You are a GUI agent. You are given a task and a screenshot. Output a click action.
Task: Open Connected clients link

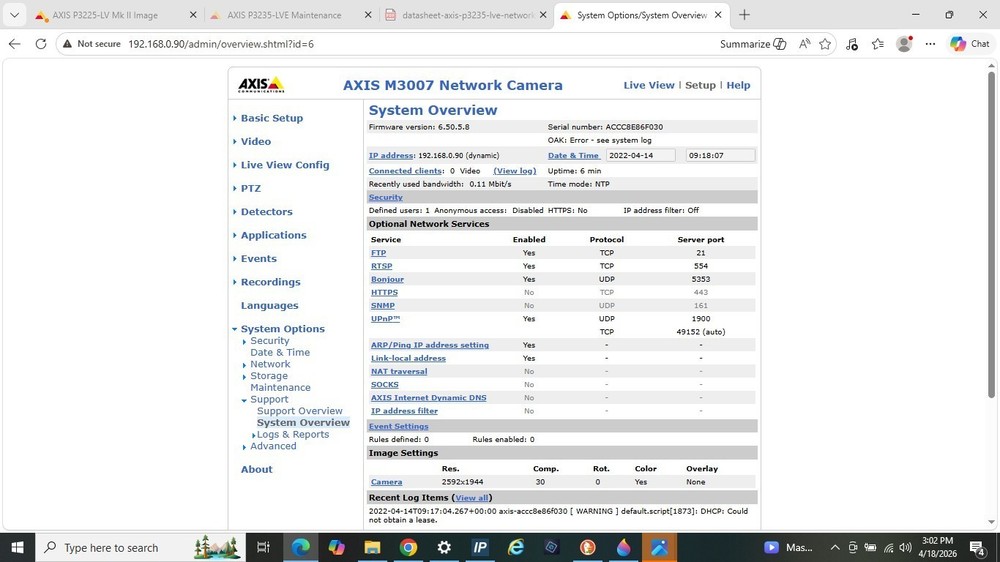[405, 171]
